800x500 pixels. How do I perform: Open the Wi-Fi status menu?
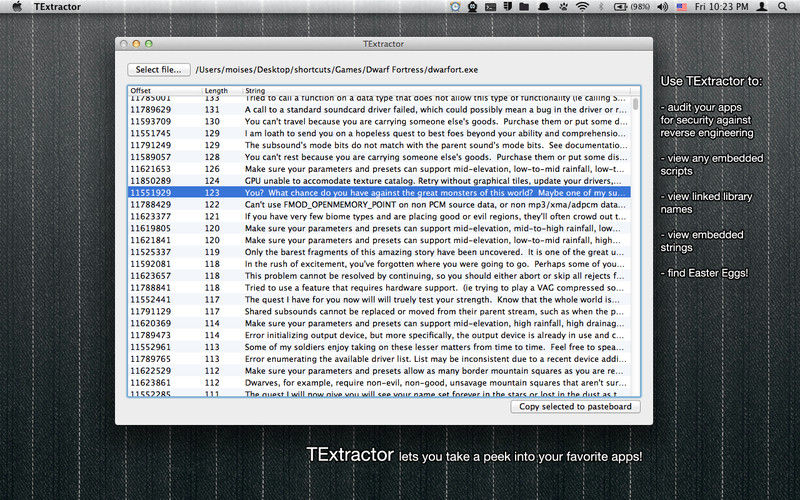click(582, 7)
